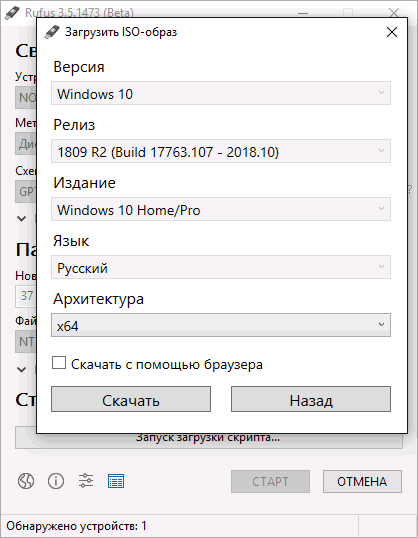
Task: Open the Архитектура dropdown showing x64
Action: coord(221,325)
